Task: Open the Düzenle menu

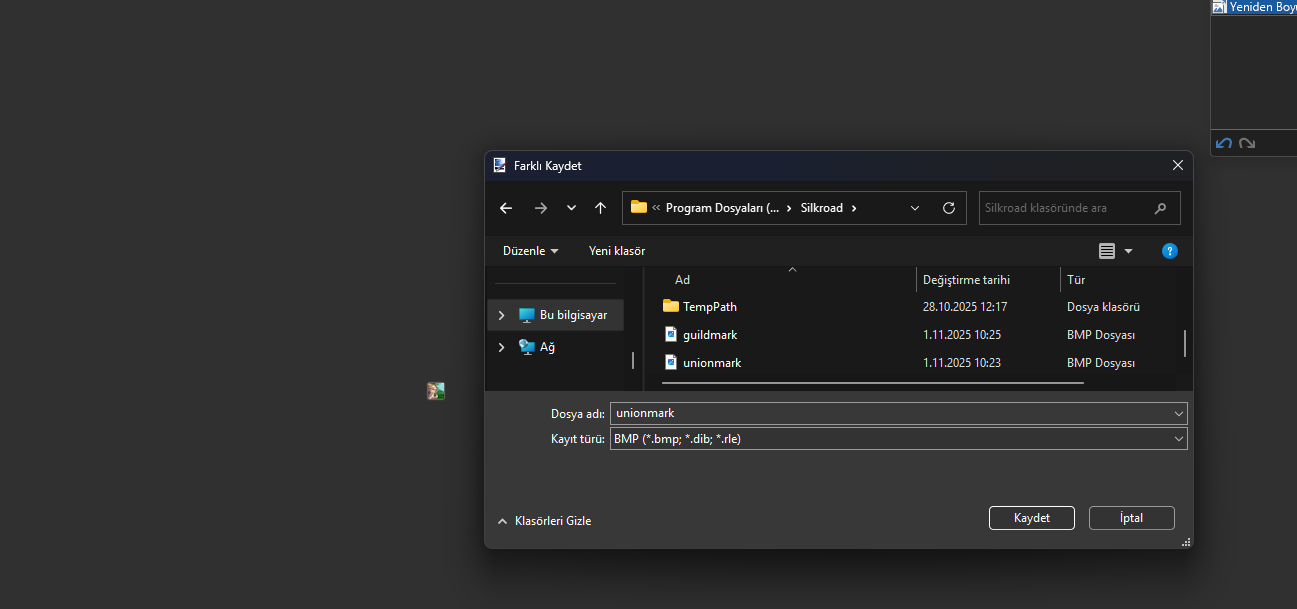Action: (x=530, y=251)
